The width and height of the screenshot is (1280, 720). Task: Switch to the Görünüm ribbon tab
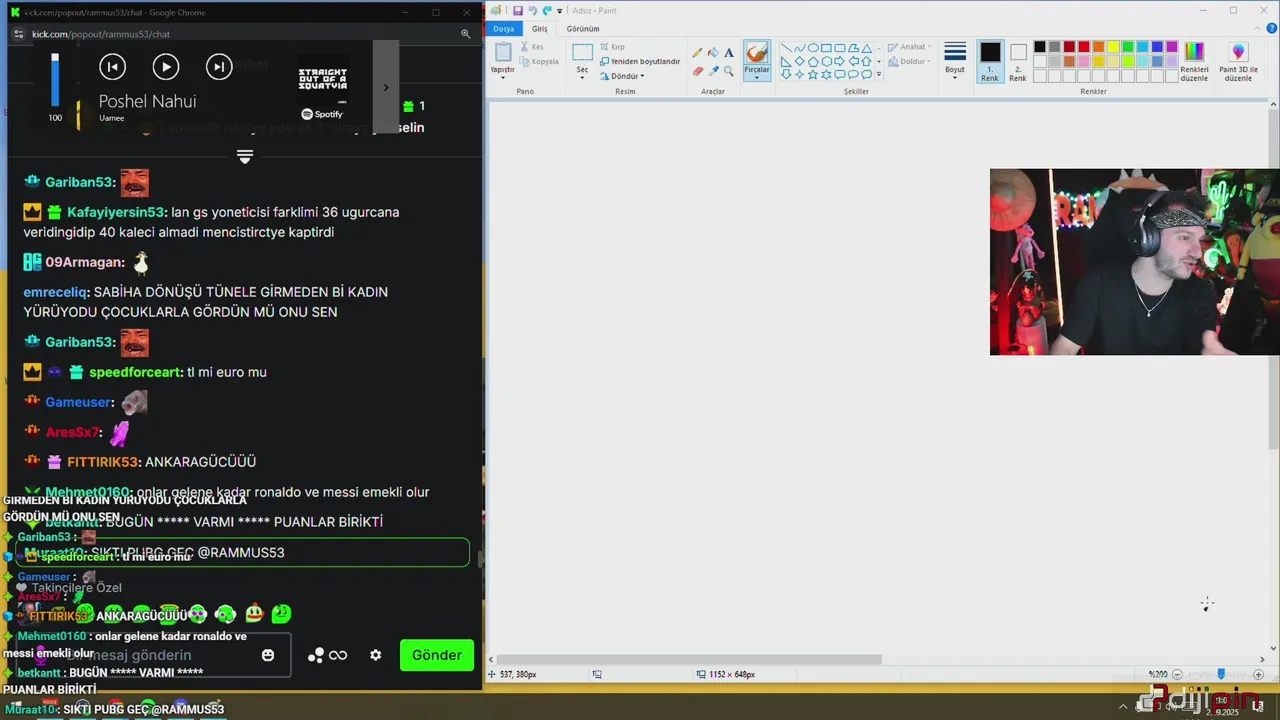point(583,29)
